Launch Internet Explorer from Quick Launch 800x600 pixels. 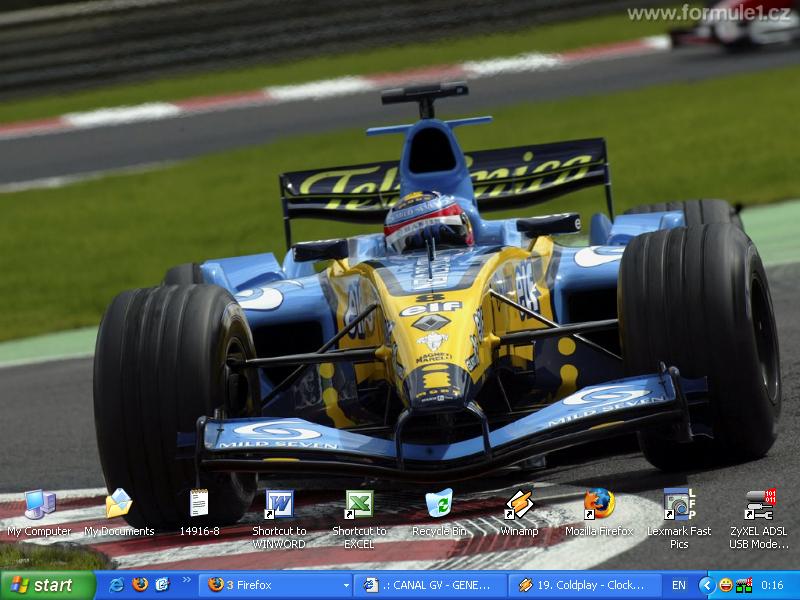(116, 585)
